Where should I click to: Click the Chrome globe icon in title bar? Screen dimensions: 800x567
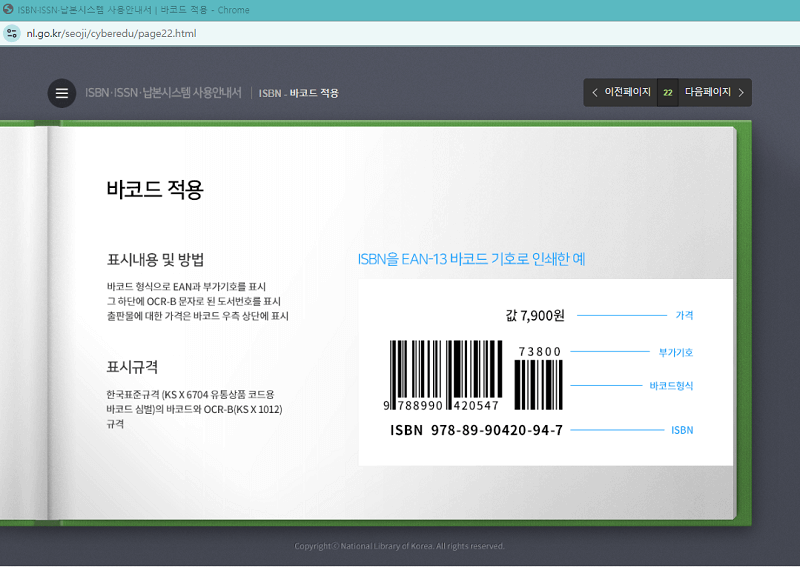tap(8, 9)
